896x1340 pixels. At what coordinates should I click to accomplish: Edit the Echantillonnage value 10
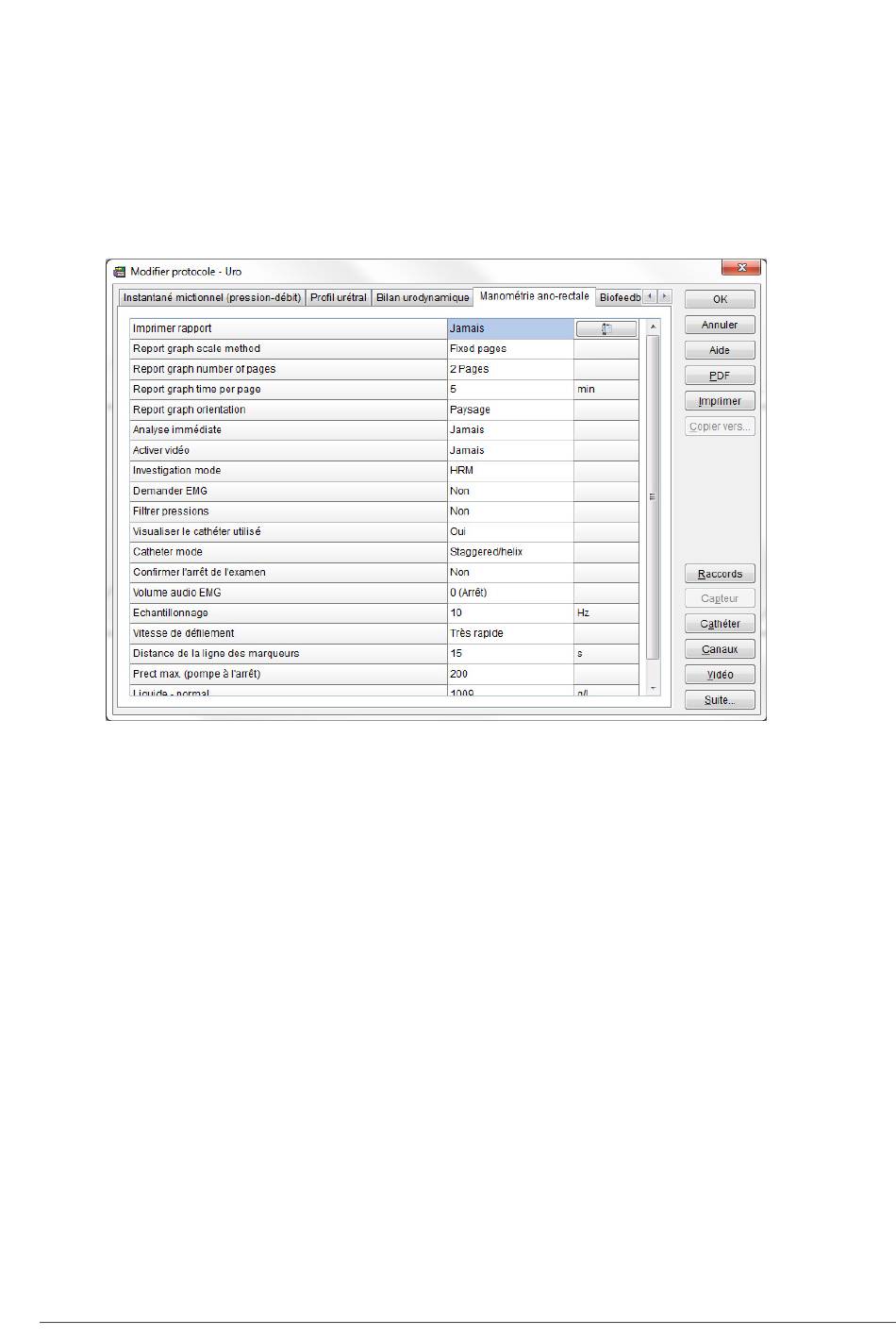tap(510, 612)
